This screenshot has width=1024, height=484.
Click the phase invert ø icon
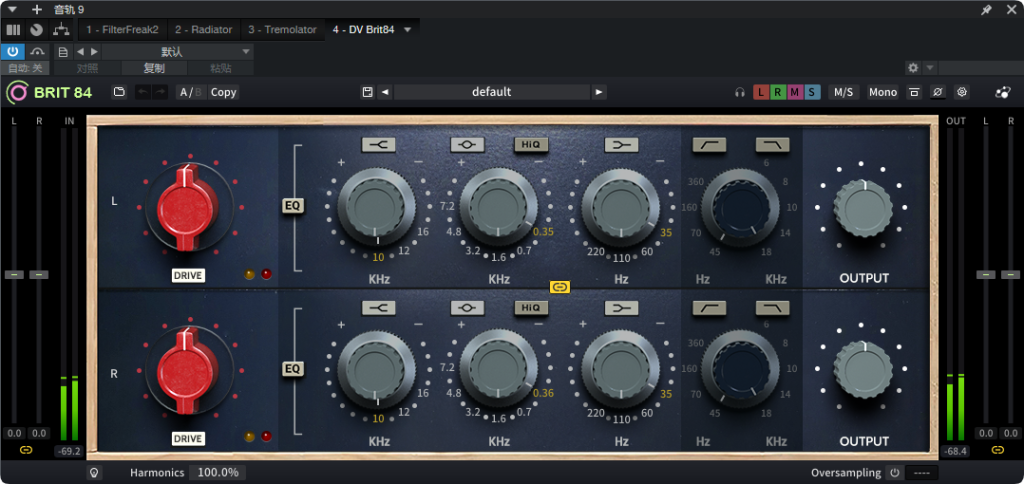click(x=936, y=92)
